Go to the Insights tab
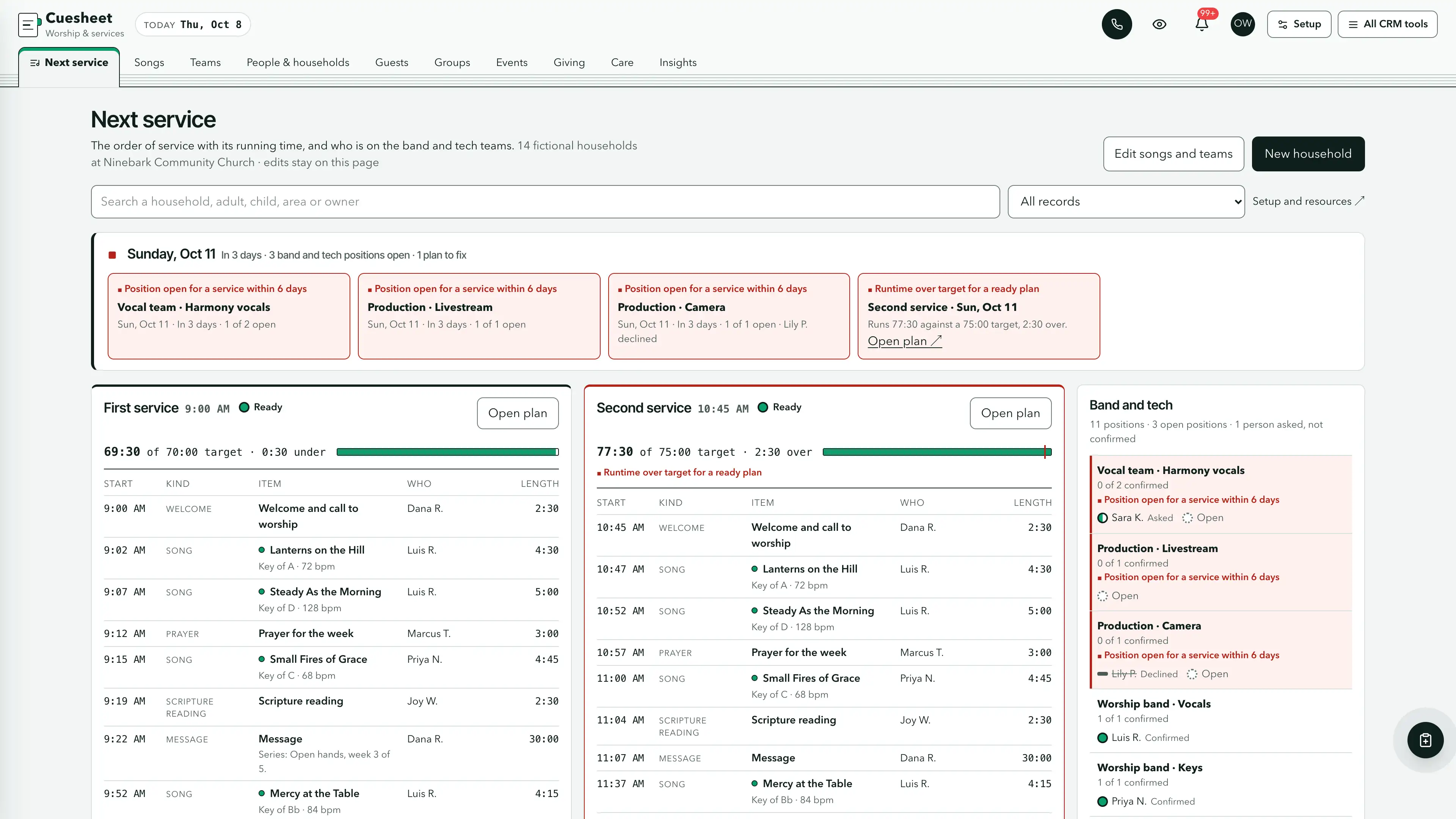1456x819 pixels. tap(678, 63)
